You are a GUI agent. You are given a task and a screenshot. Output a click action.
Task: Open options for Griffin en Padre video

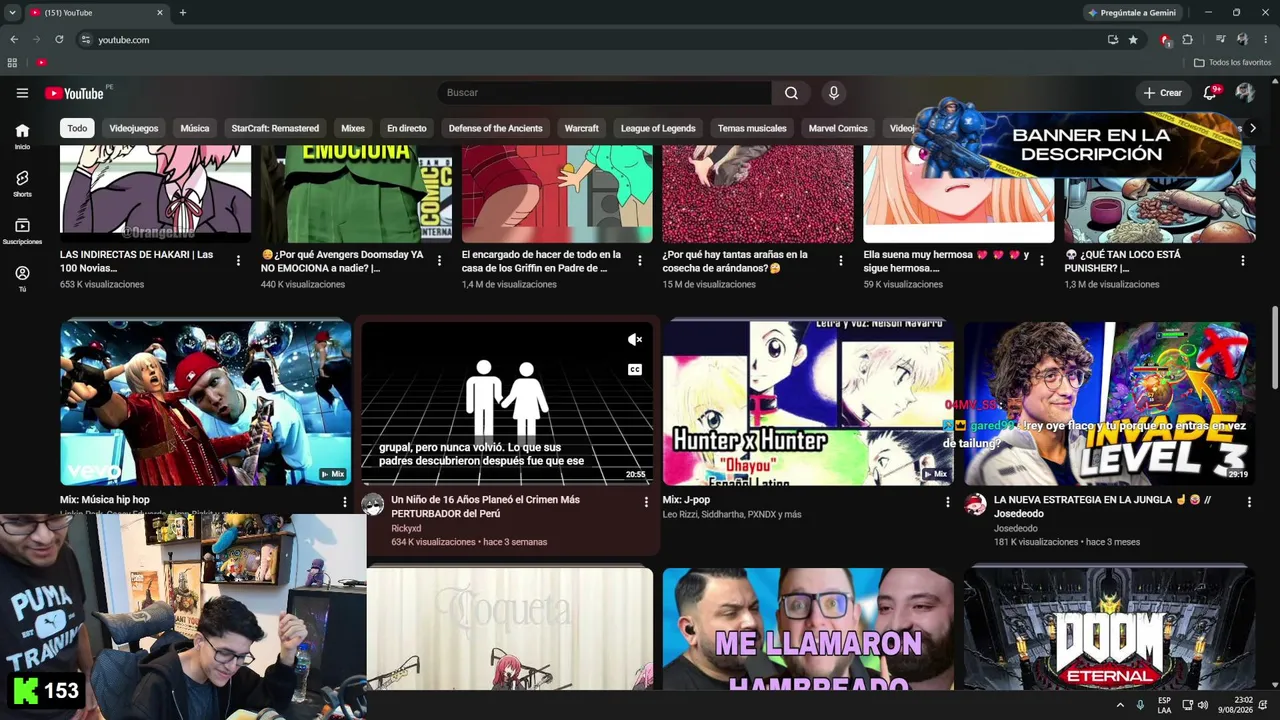point(640,261)
